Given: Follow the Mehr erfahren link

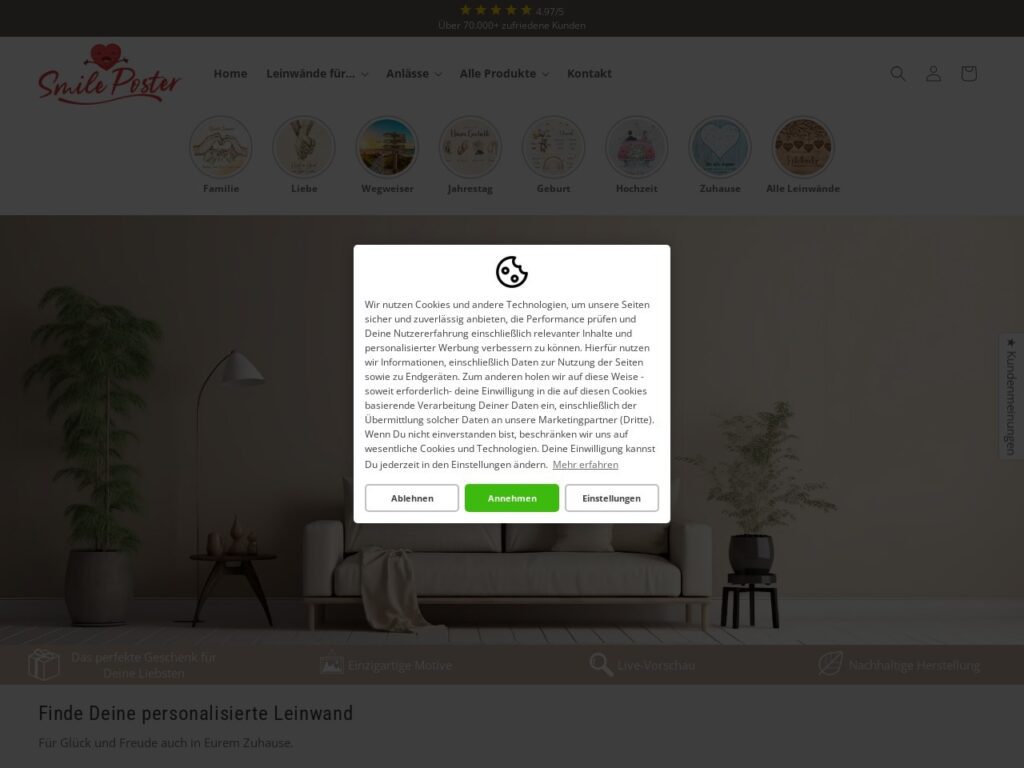Looking at the screenshot, I should point(585,465).
